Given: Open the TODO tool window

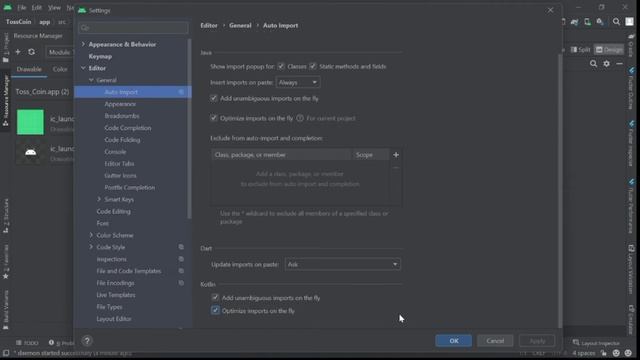Looking at the screenshot, I should pyautogui.click(x=27, y=343).
